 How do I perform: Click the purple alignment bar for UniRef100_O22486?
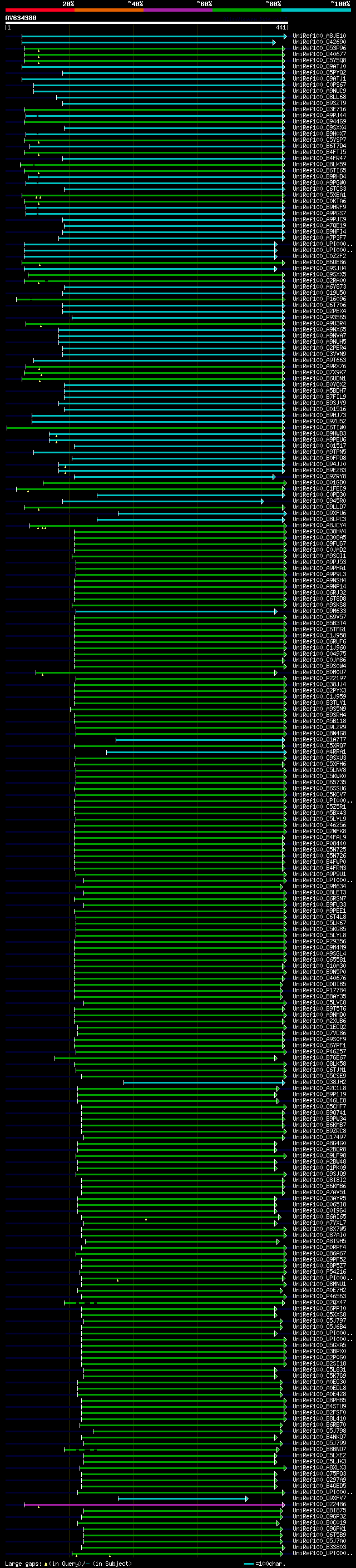pyautogui.click(x=154, y=1504)
